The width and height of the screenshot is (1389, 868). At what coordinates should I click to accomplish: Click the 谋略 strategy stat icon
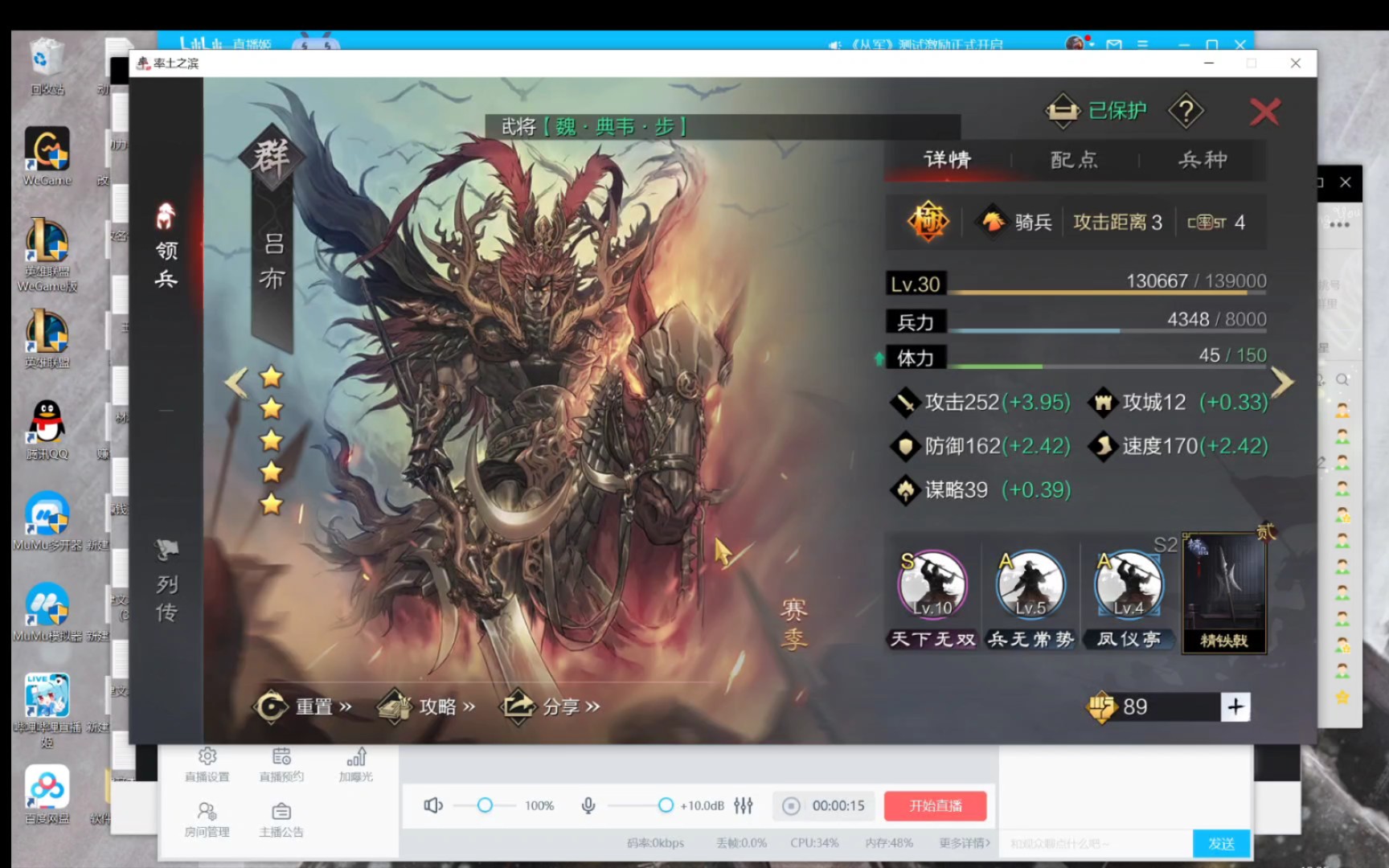(x=905, y=489)
